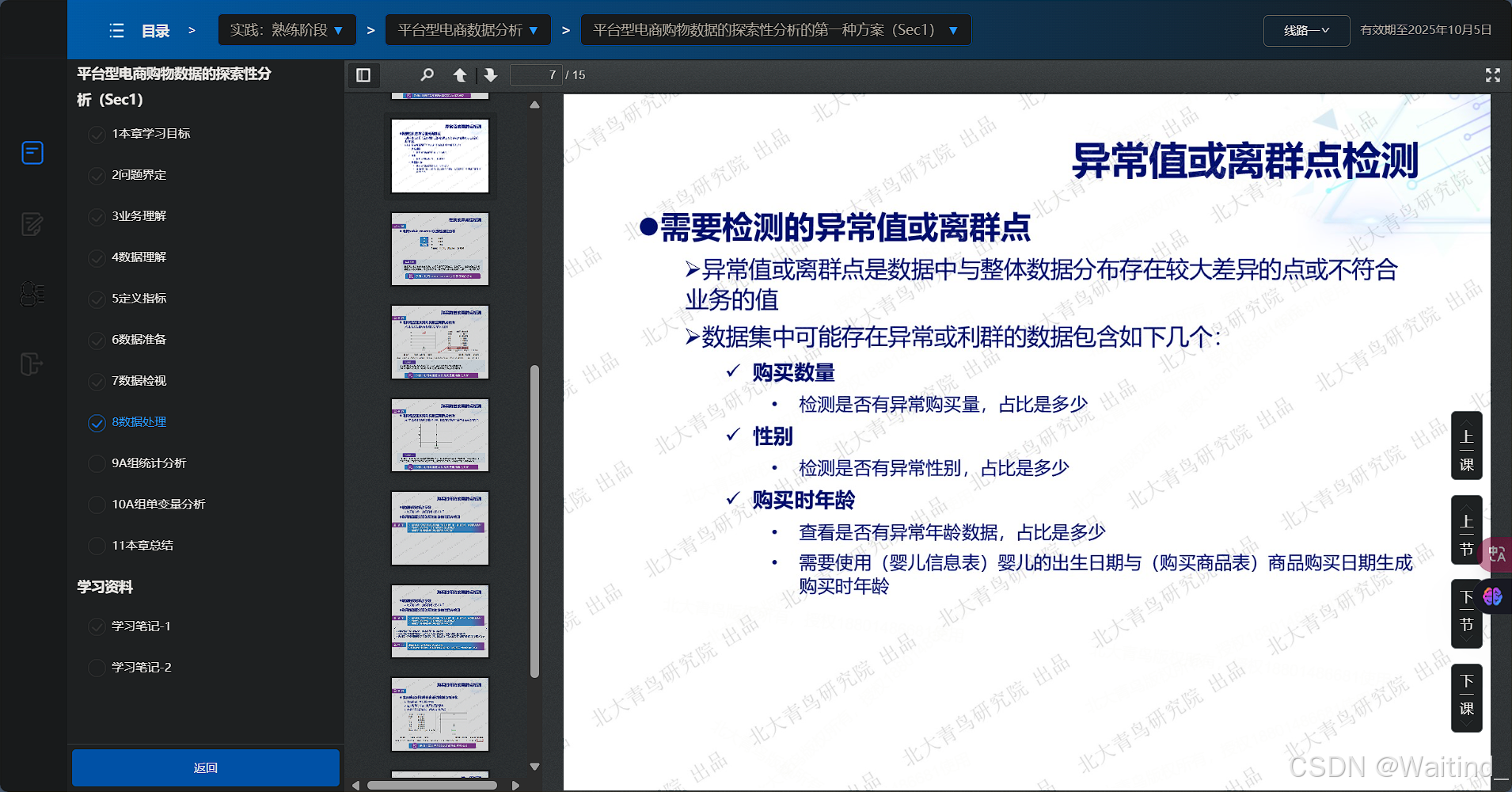
Task: Go to next page arrow
Action: (x=491, y=75)
